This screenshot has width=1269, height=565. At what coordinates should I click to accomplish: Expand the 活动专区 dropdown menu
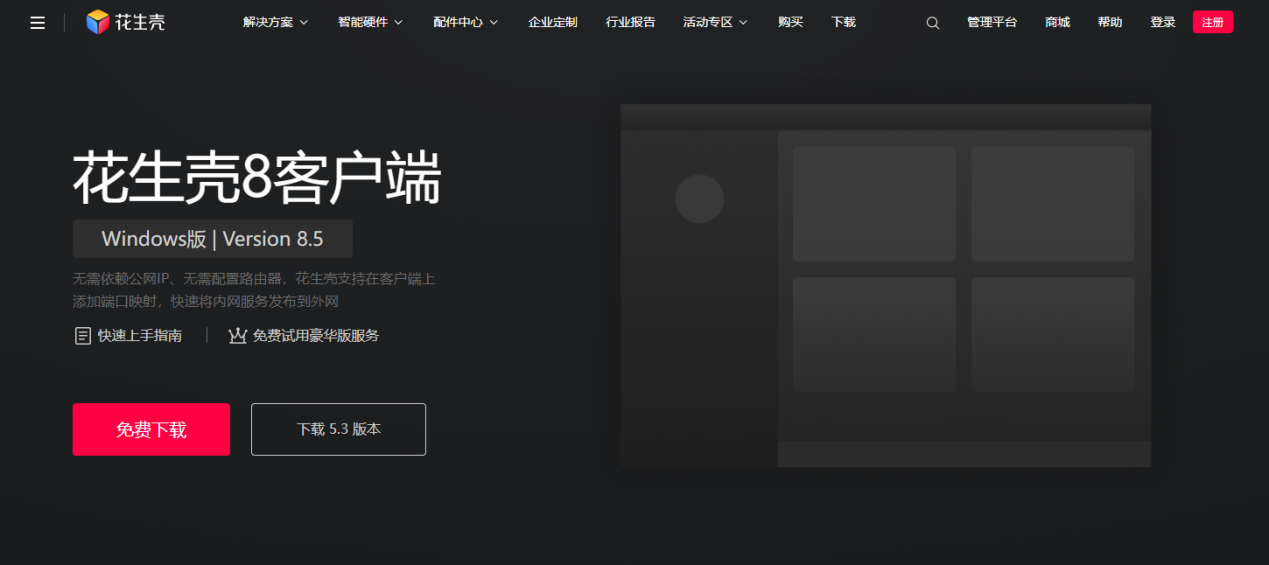coord(715,22)
